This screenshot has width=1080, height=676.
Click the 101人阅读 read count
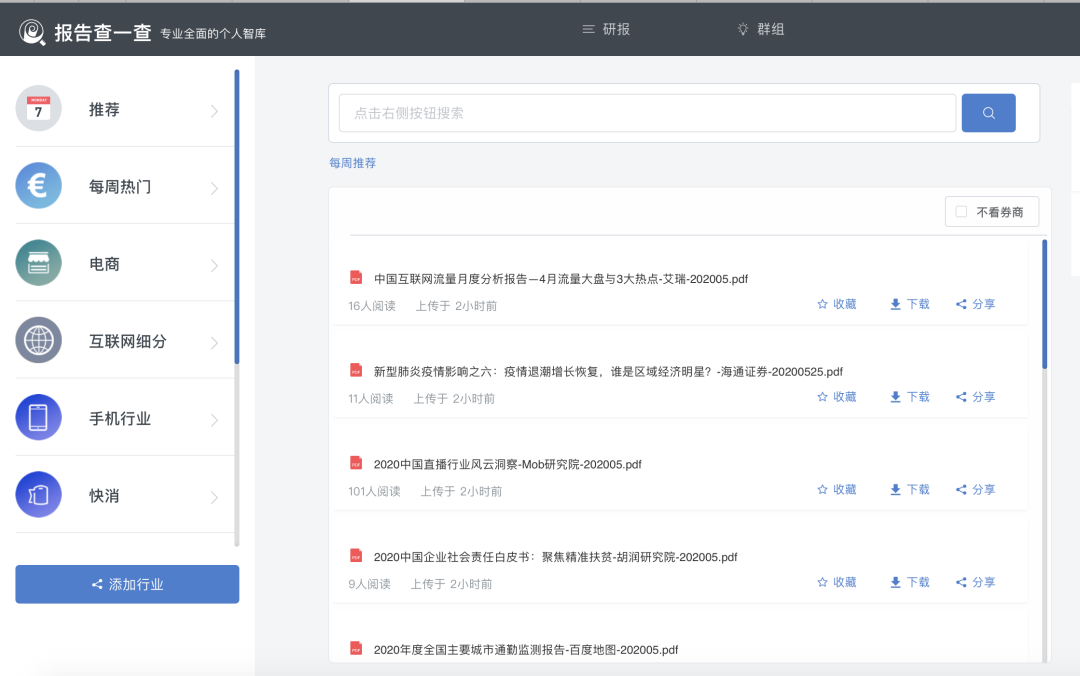[x=374, y=491]
